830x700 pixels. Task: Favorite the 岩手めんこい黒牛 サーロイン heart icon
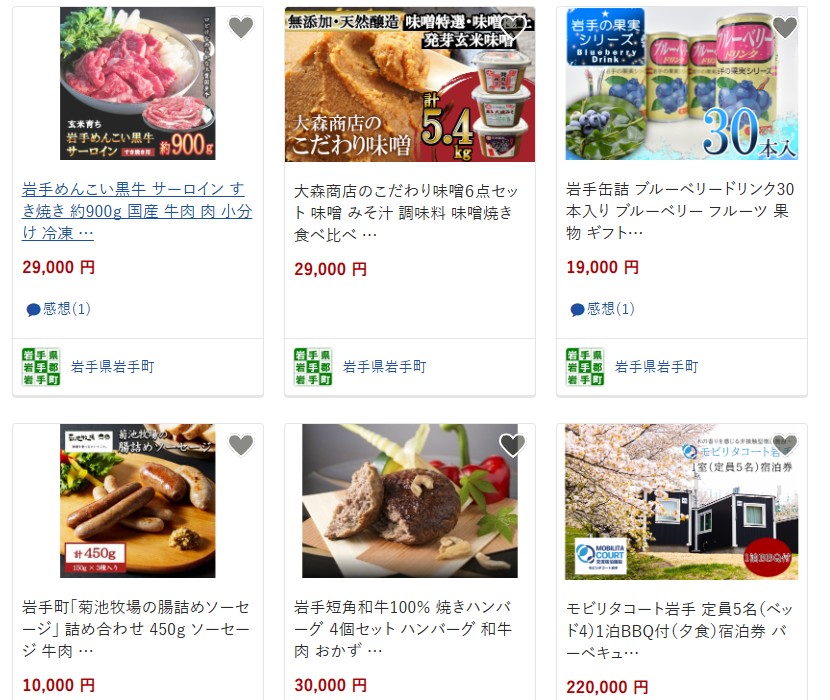pos(241,28)
